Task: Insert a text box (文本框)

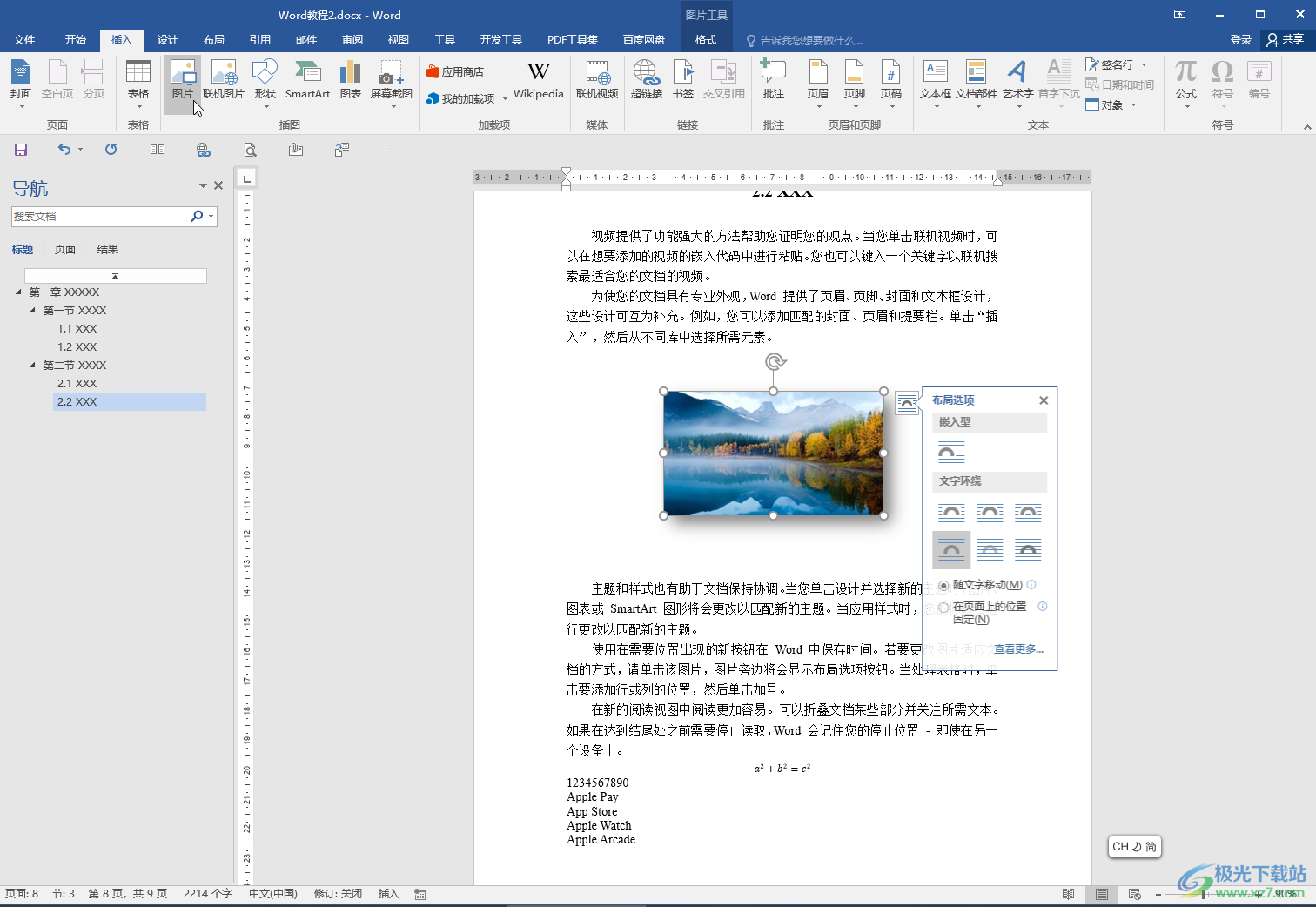Action: 936,83
